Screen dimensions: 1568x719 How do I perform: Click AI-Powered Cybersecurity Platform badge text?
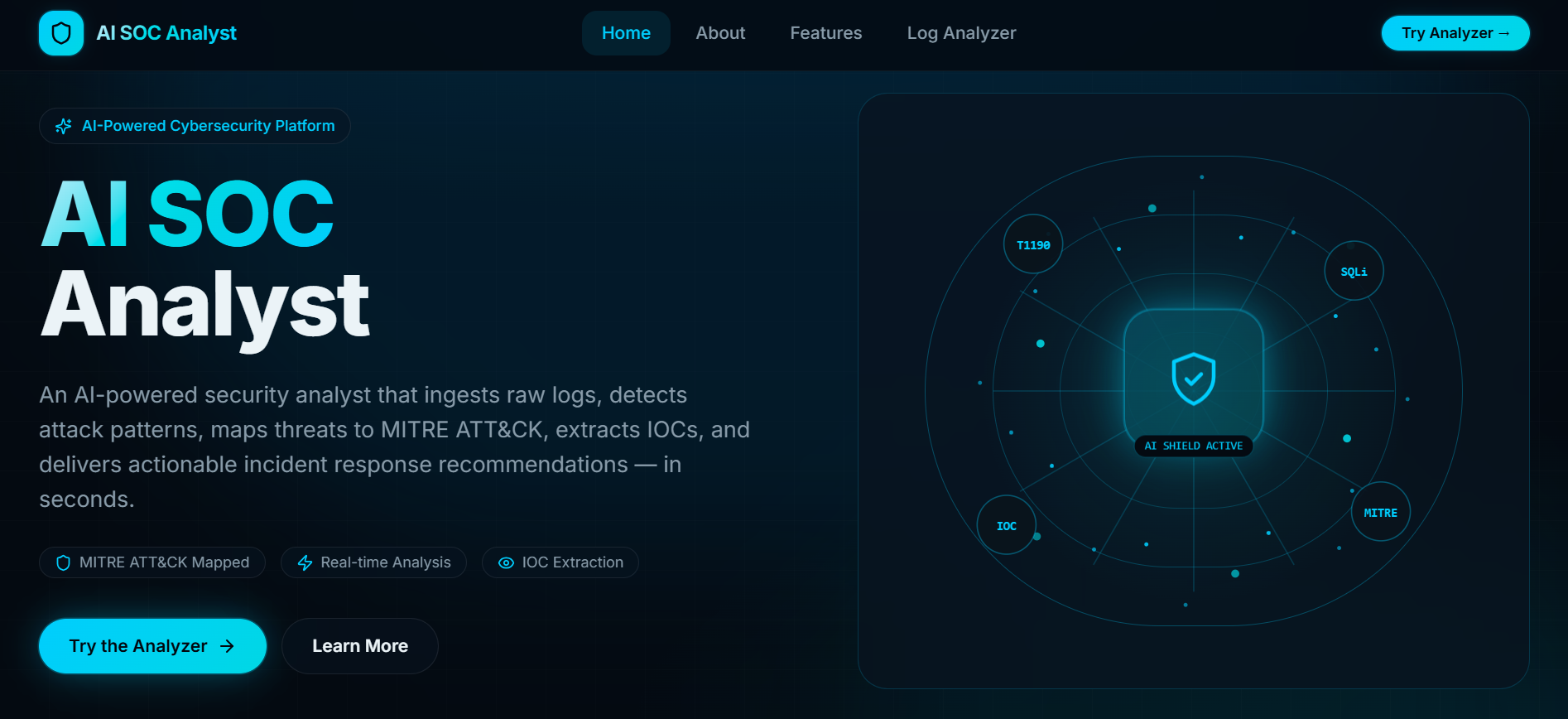[x=209, y=126]
